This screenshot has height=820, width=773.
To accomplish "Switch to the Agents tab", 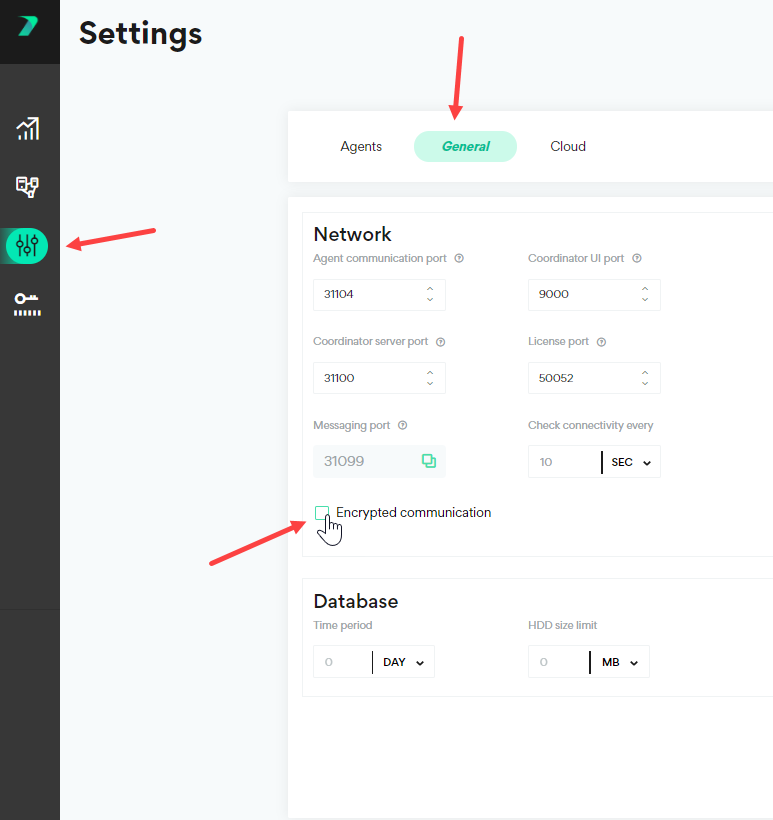I will pos(361,146).
